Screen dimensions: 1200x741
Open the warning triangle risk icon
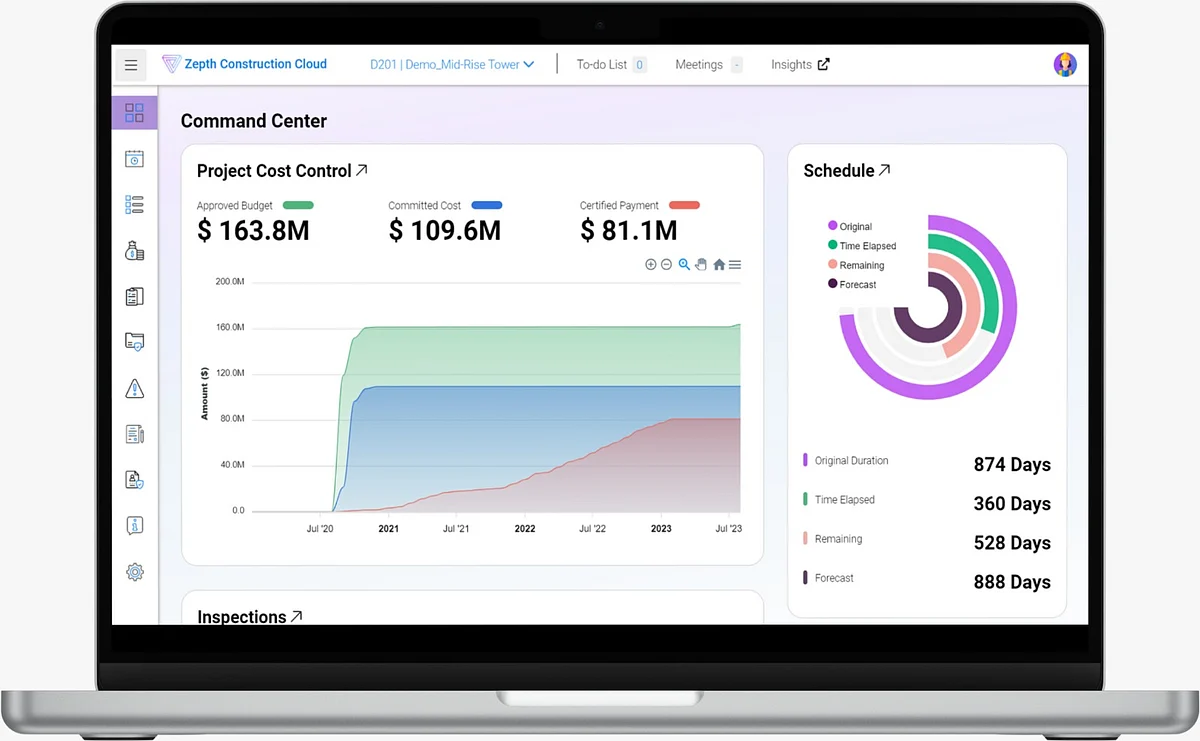134,389
